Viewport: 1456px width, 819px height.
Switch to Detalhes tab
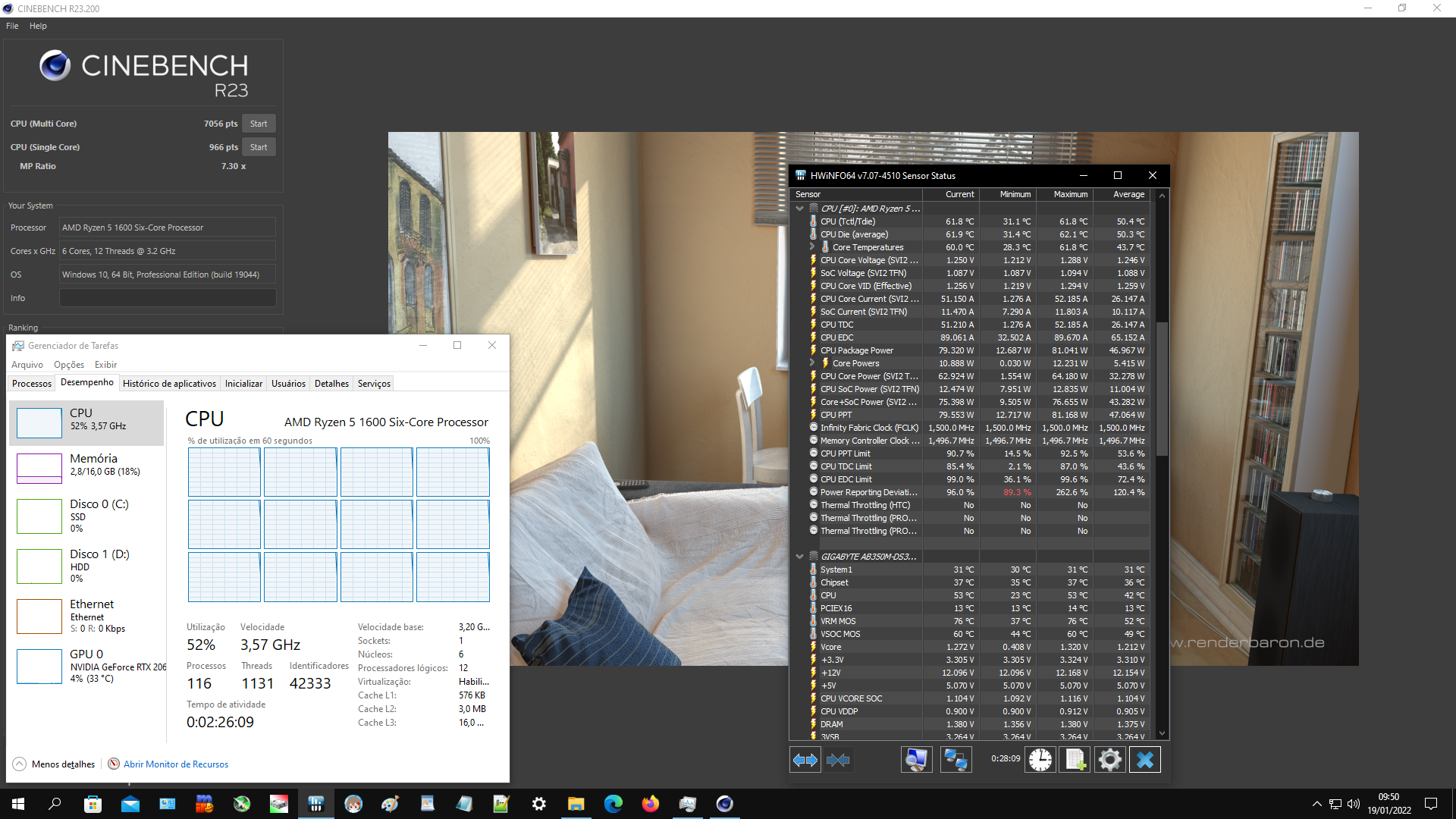point(331,384)
